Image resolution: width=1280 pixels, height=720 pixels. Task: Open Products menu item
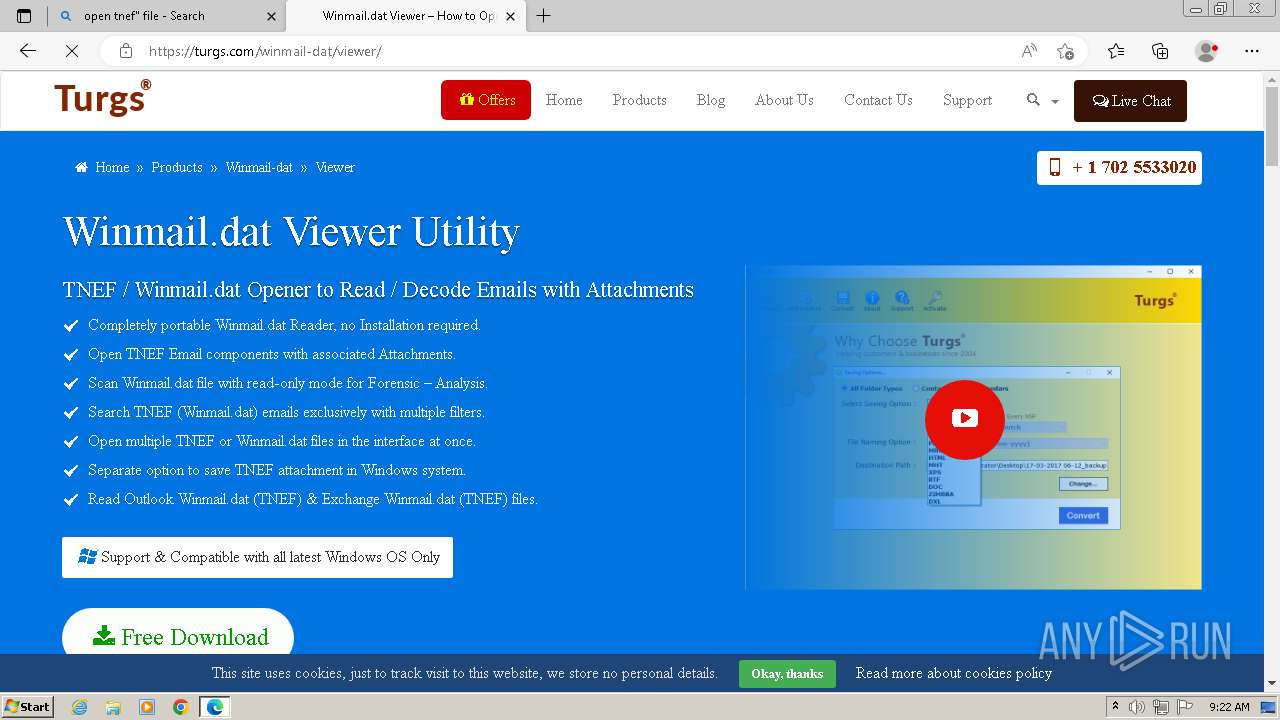pyautogui.click(x=639, y=100)
